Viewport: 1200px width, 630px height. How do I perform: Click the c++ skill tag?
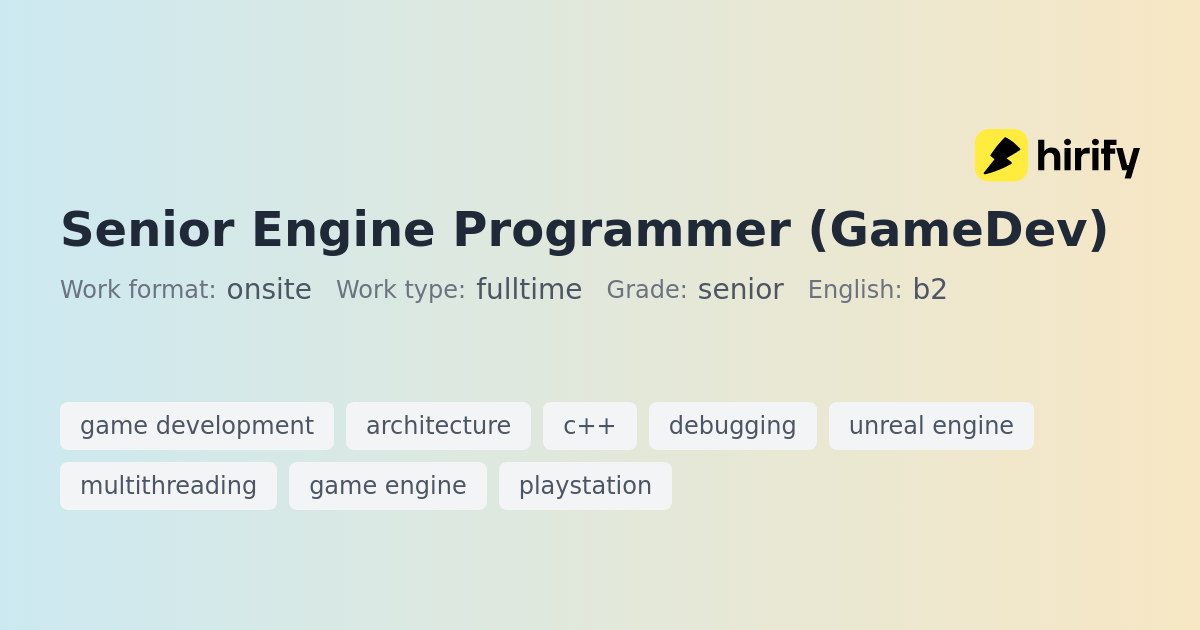[x=590, y=426]
